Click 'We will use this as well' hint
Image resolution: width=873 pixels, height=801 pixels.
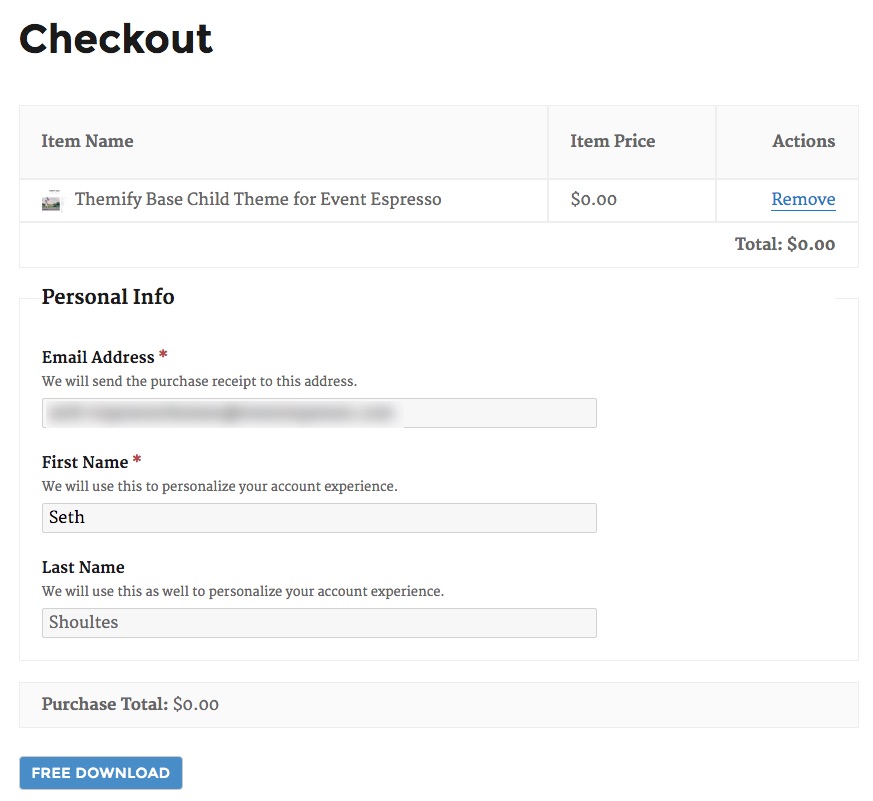point(243,591)
